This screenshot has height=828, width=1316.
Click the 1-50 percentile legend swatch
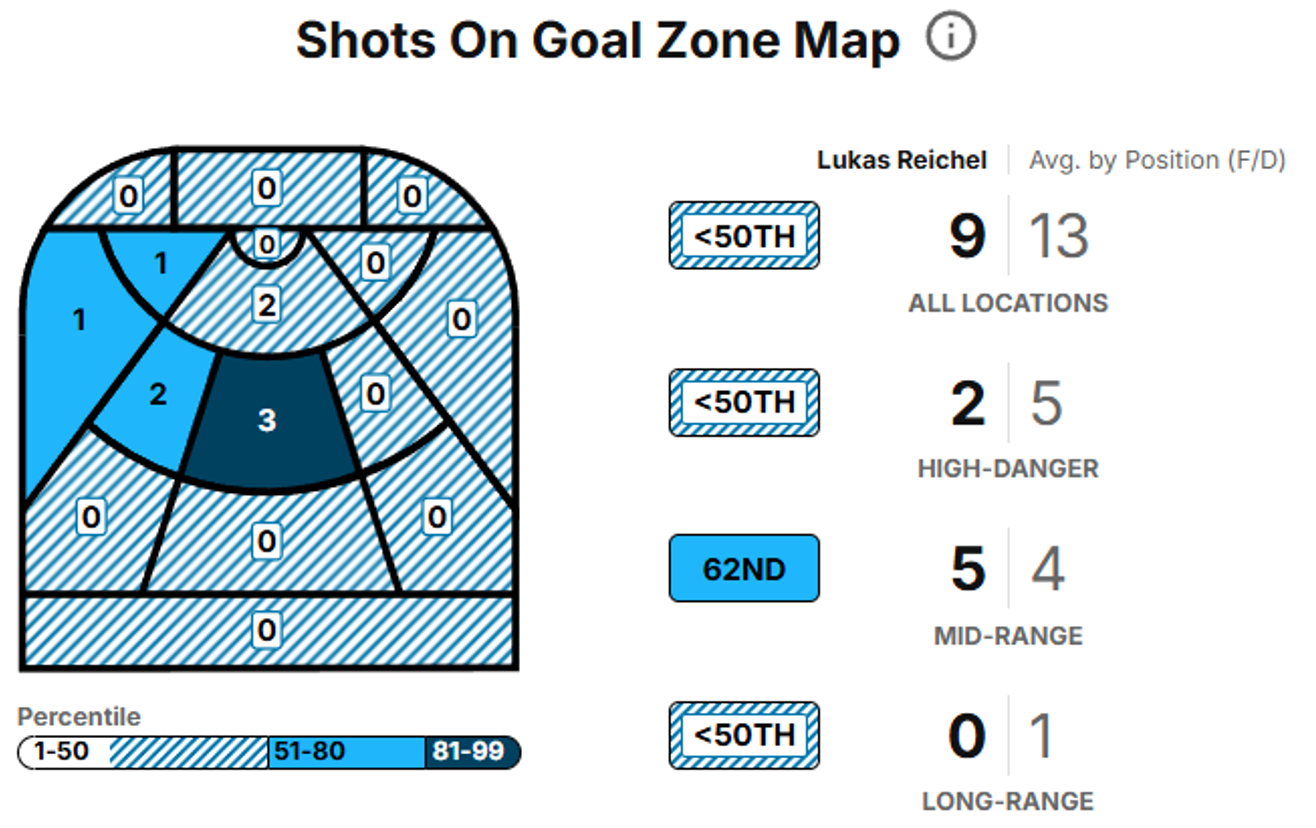coord(142,751)
